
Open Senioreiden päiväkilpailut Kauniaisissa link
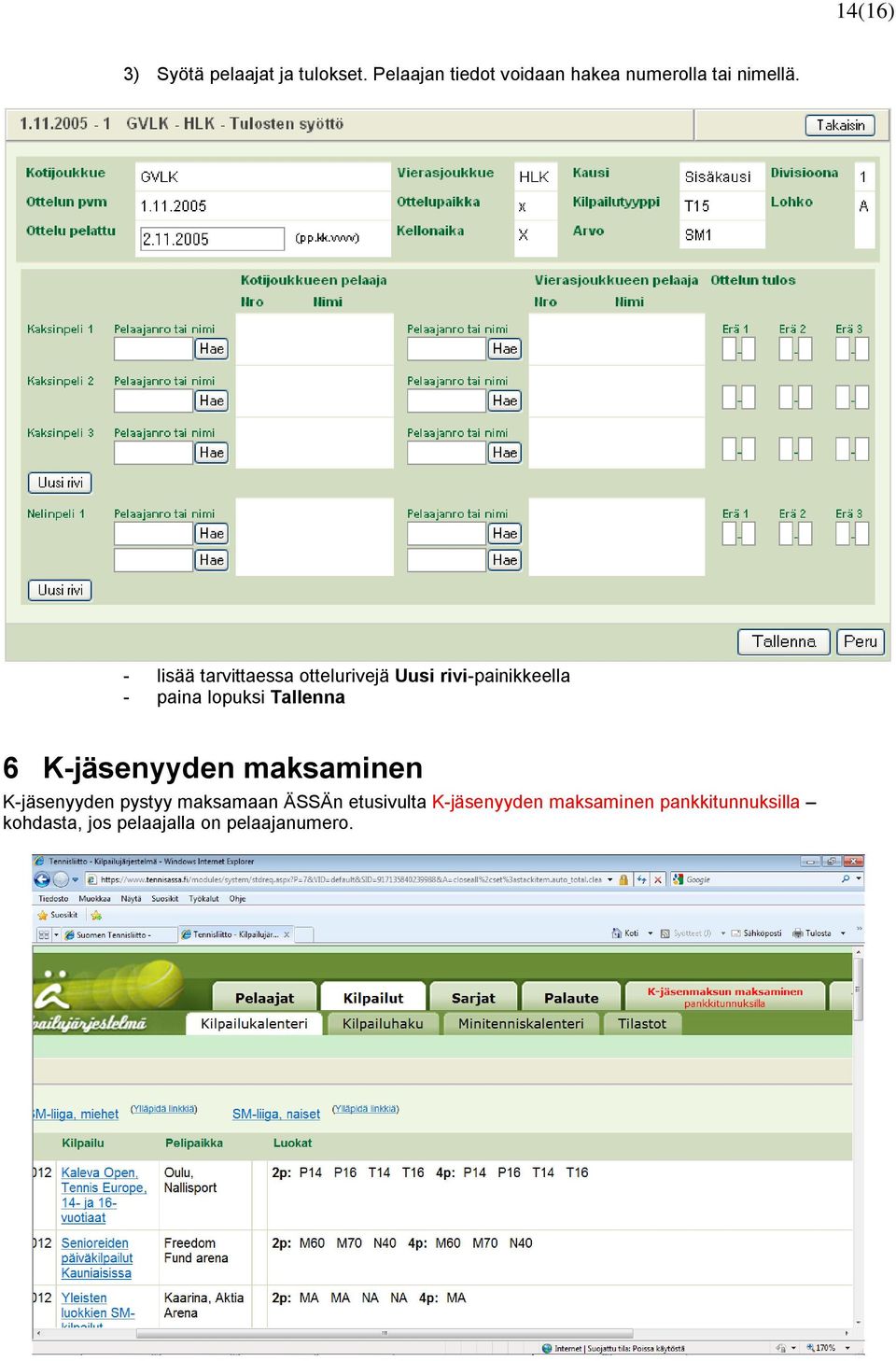pyautogui.click(x=97, y=1258)
